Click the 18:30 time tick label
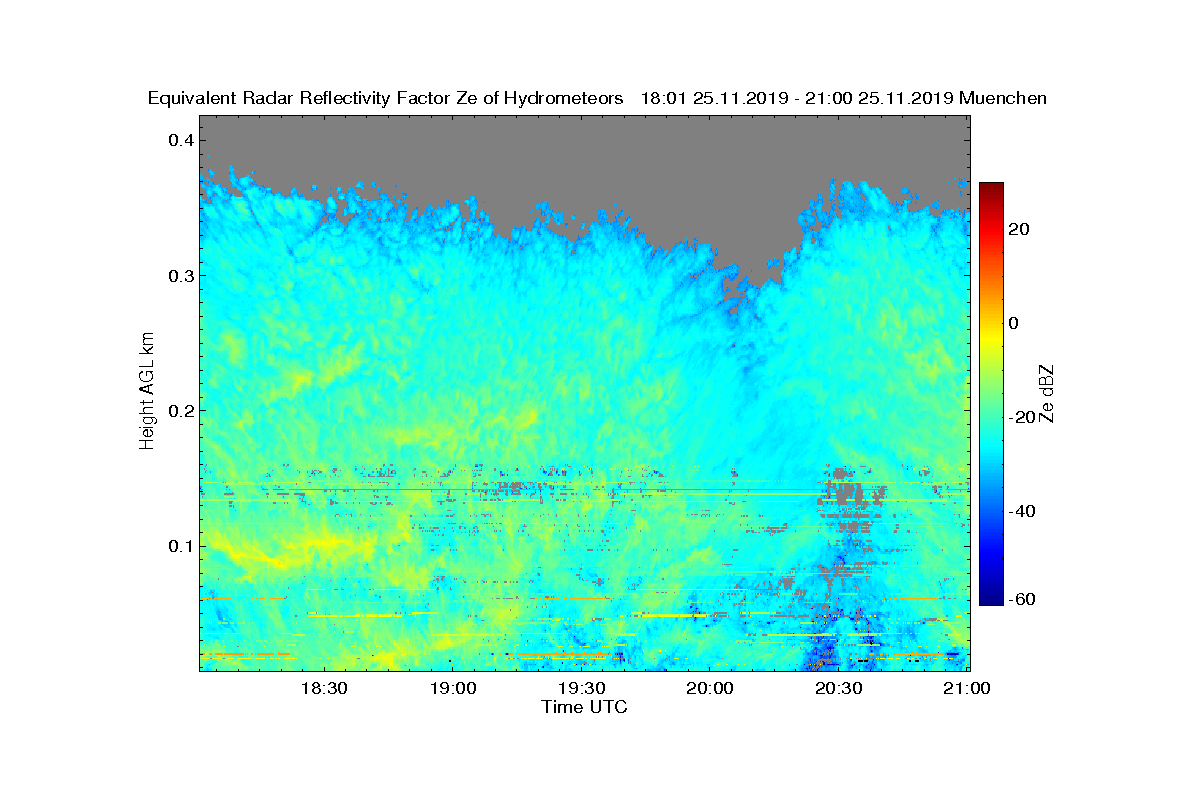The height and width of the screenshot is (800, 1200). click(324, 689)
